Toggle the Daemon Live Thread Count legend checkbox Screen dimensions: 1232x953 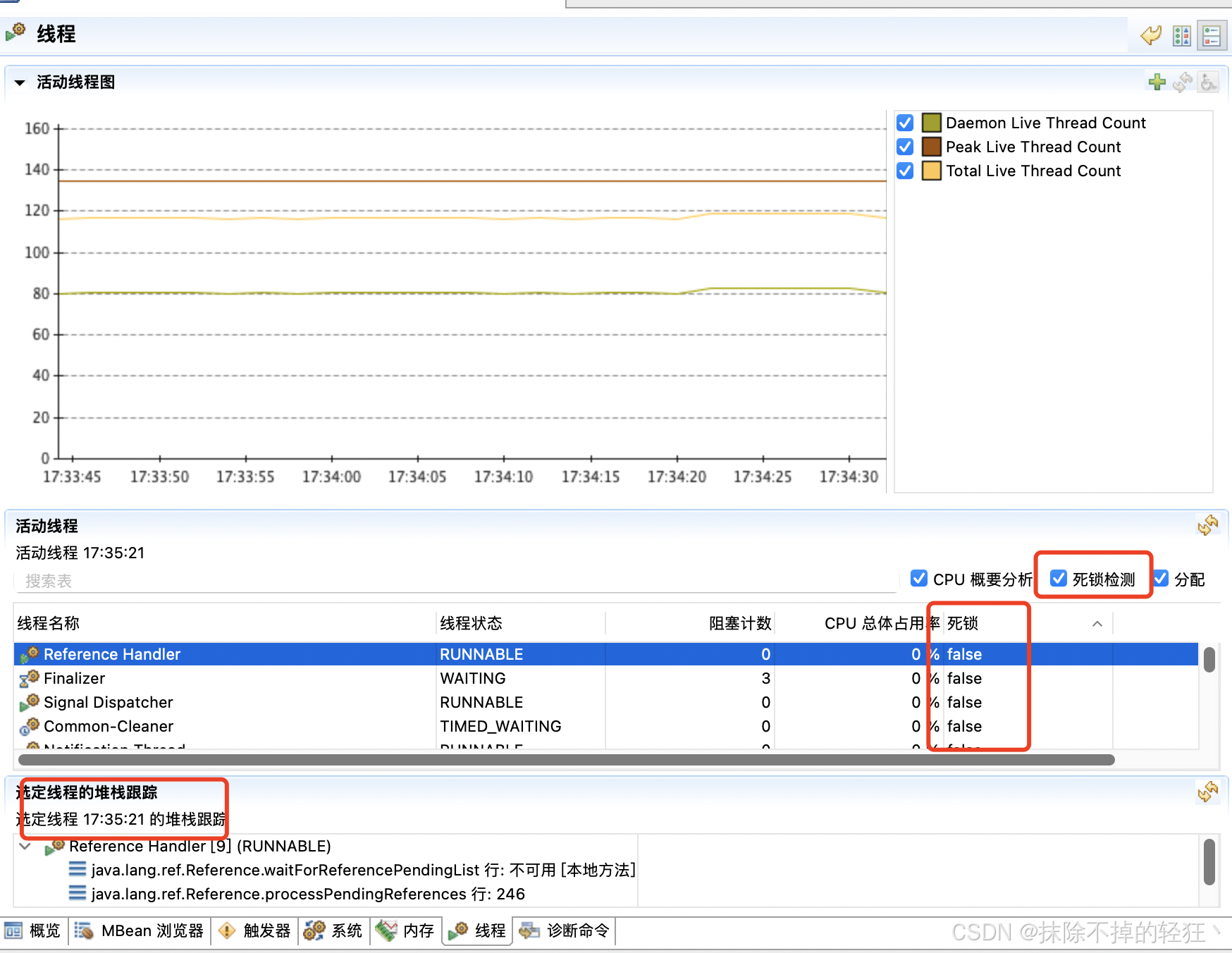coord(904,122)
